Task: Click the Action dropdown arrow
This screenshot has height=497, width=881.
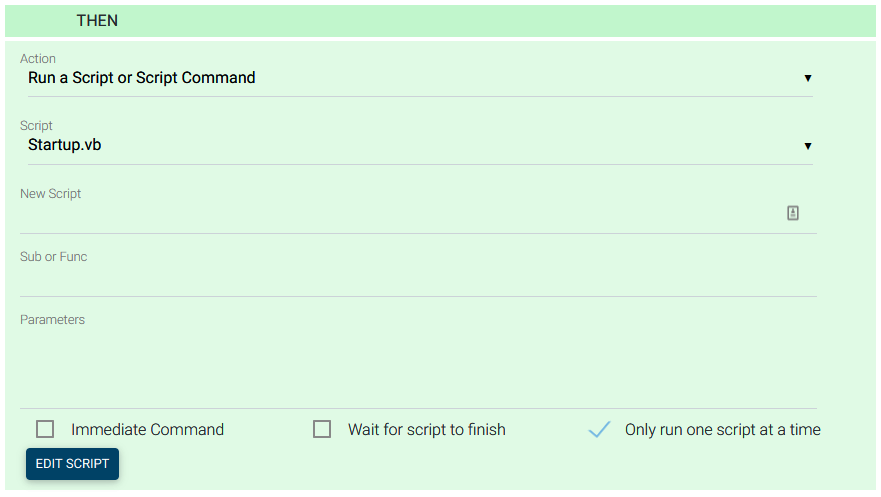Action: point(807,78)
